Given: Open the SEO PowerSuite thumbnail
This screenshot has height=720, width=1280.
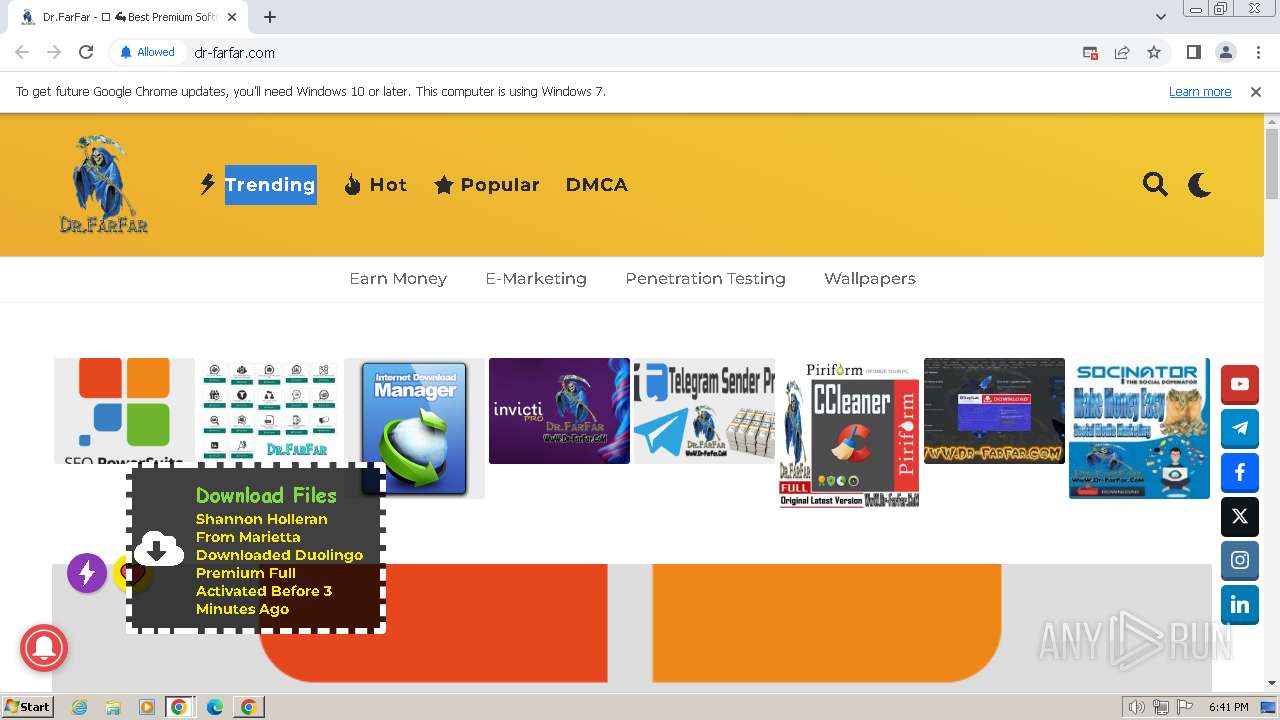Looking at the screenshot, I should coord(124,411).
